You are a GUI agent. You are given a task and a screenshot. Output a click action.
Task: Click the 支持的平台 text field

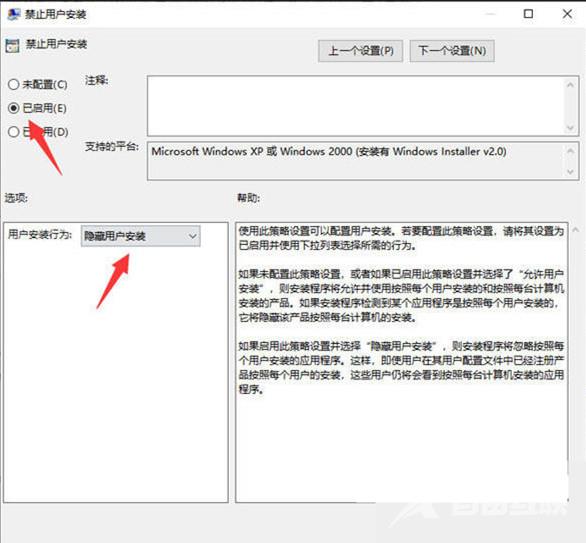tap(355, 161)
